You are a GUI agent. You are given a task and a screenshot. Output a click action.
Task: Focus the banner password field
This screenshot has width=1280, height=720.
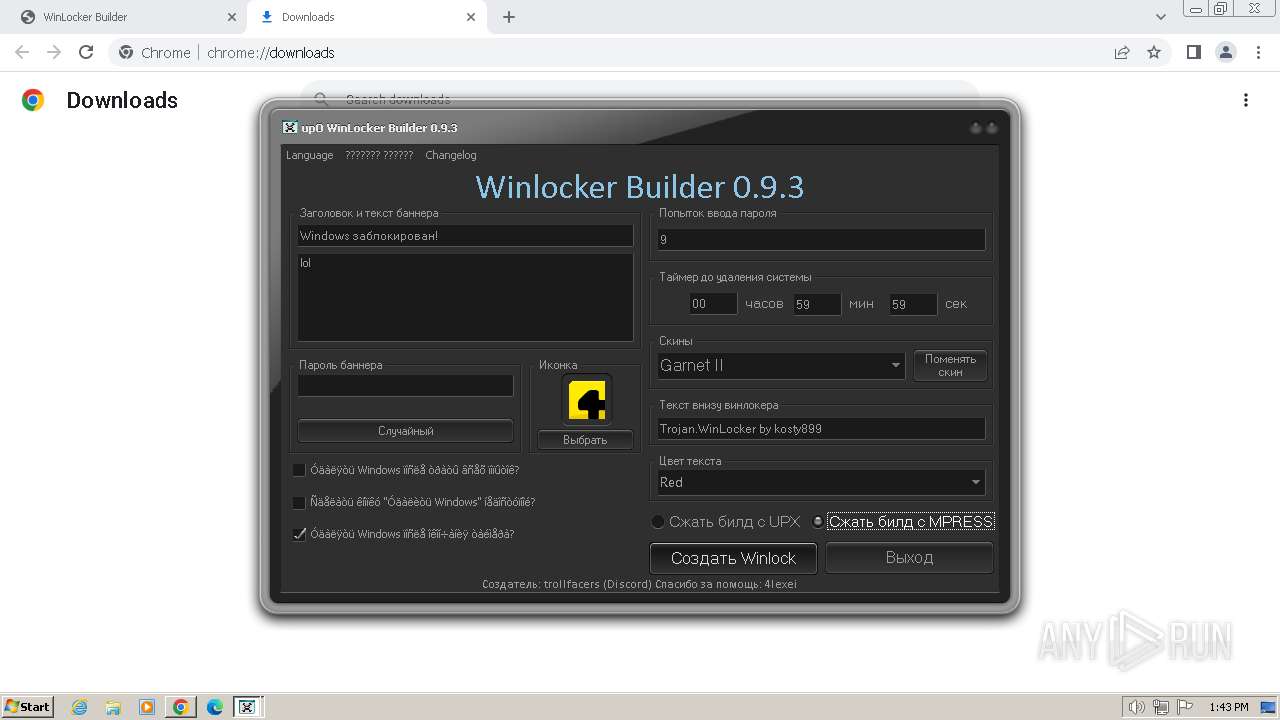point(405,385)
